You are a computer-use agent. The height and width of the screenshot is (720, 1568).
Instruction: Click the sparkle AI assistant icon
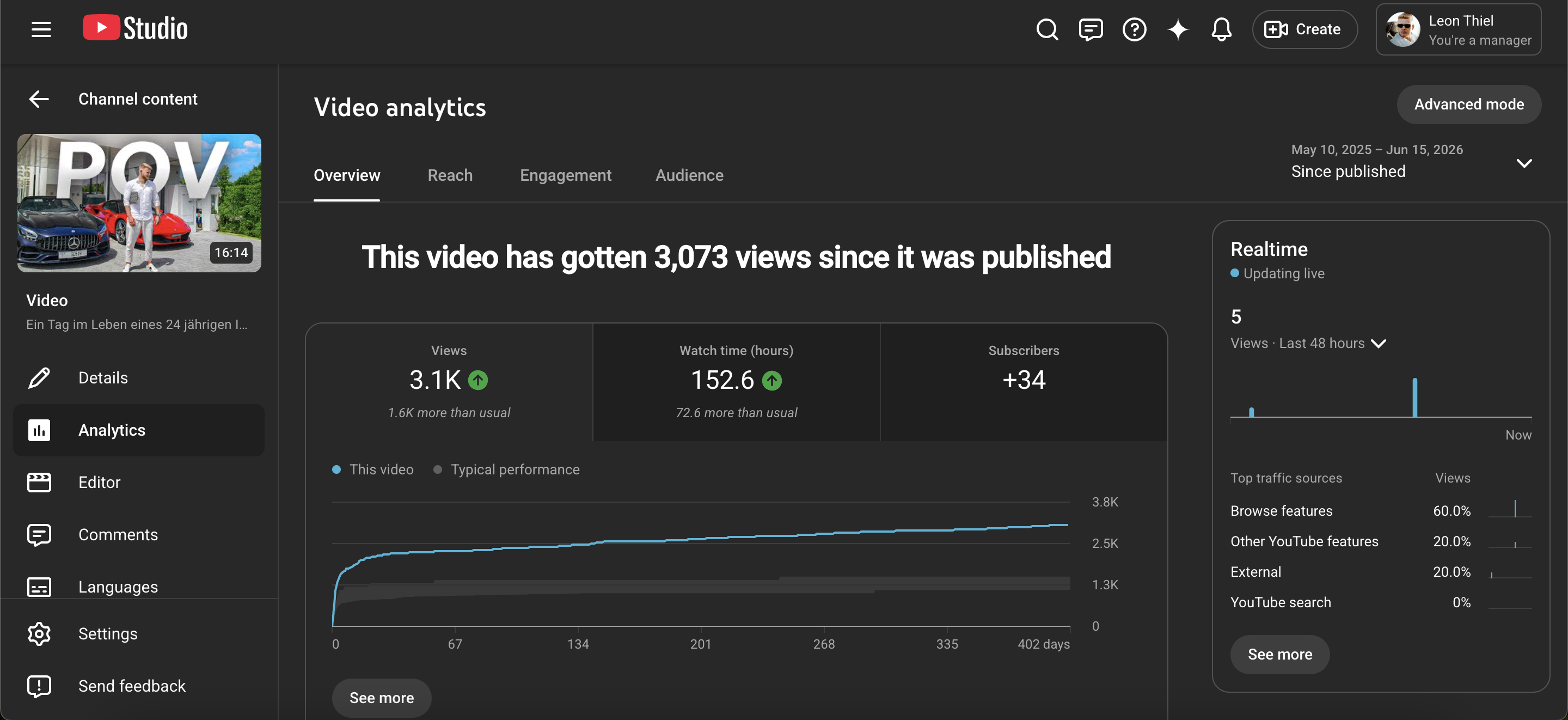pyautogui.click(x=1178, y=29)
